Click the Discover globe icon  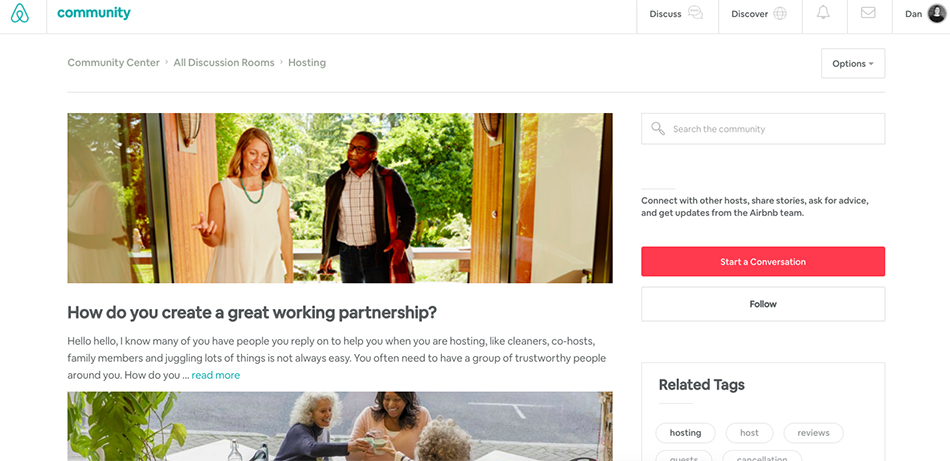(x=780, y=13)
